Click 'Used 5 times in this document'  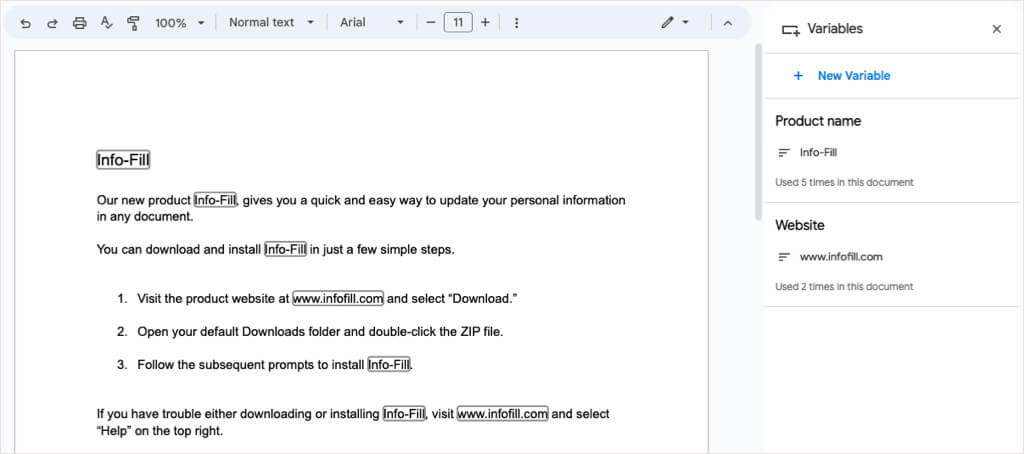[844, 182]
